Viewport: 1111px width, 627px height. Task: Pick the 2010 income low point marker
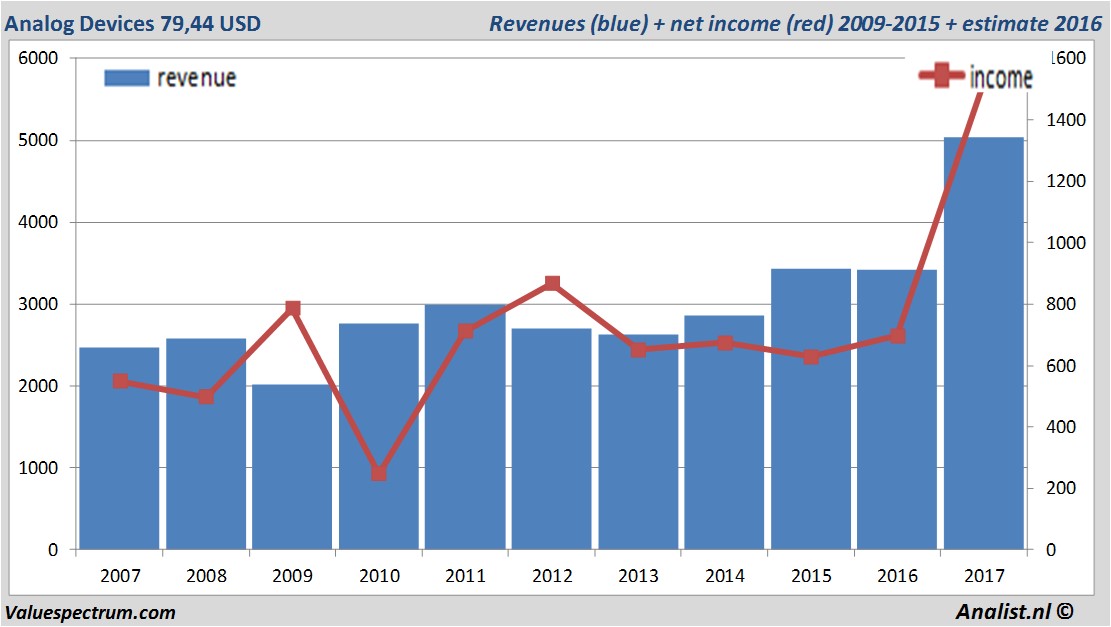click(x=379, y=473)
